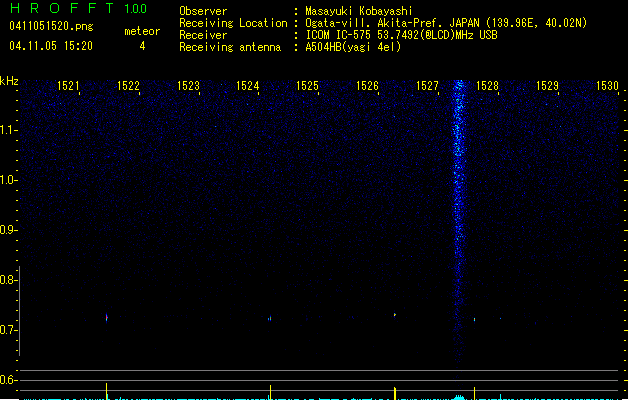
Task: Click the 1530 time axis label
Action: point(607,86)
